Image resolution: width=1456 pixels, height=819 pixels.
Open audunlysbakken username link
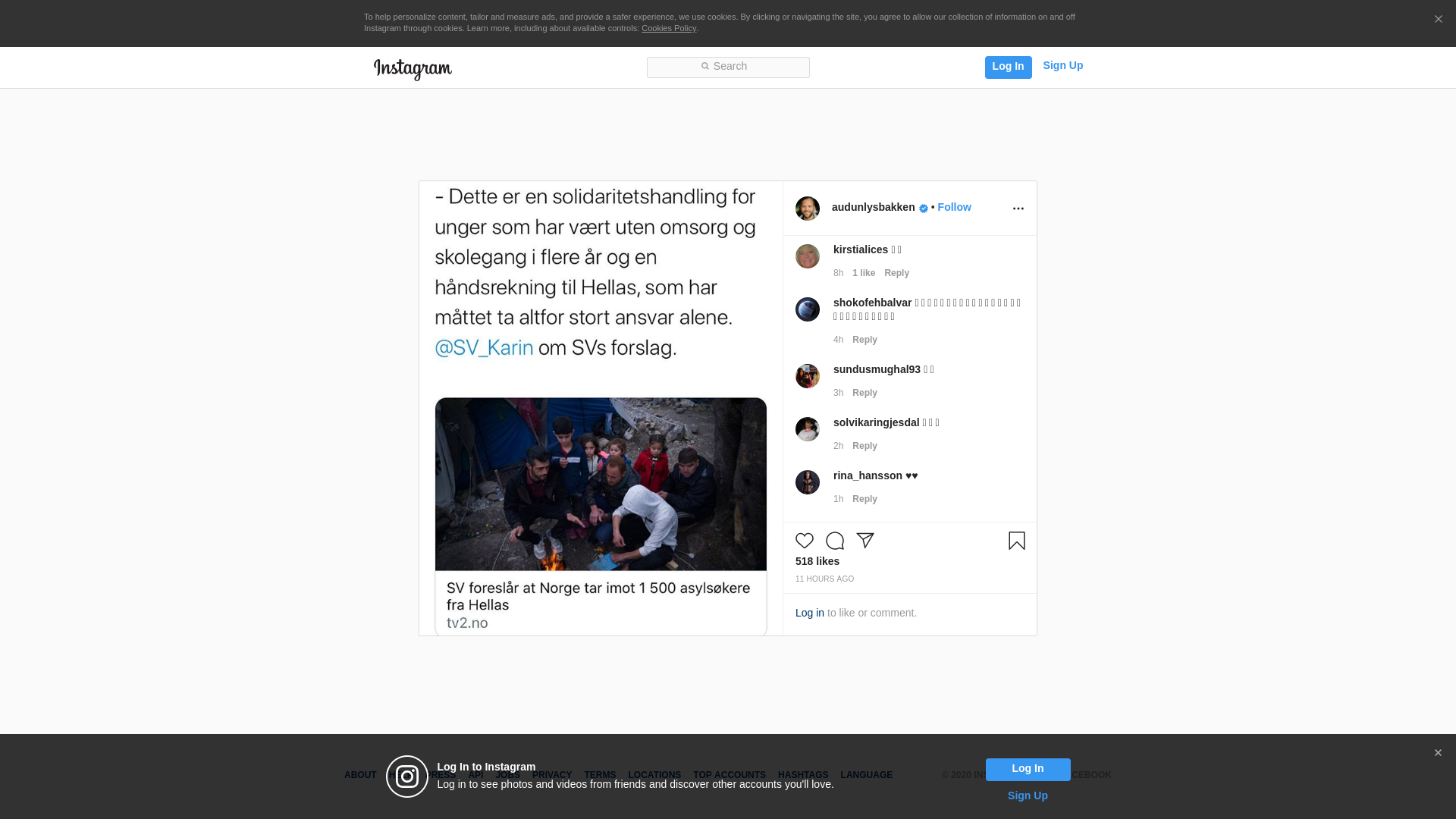[x=874, y=207]
